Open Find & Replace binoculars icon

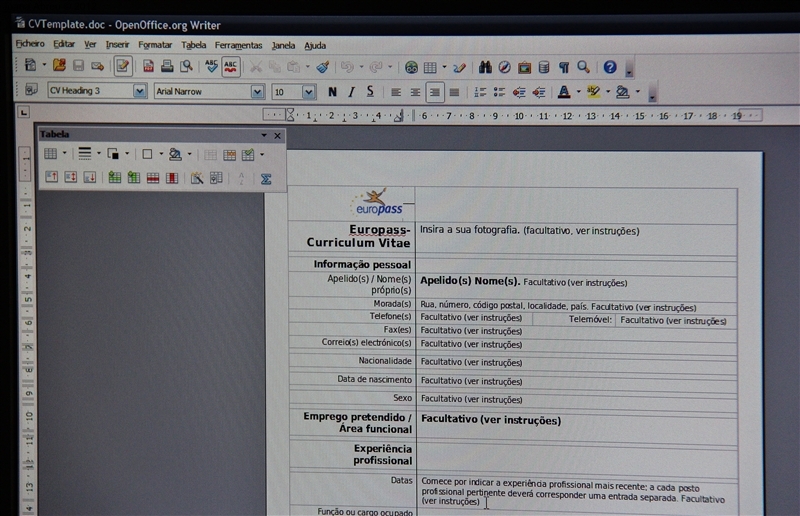point(485,67)
